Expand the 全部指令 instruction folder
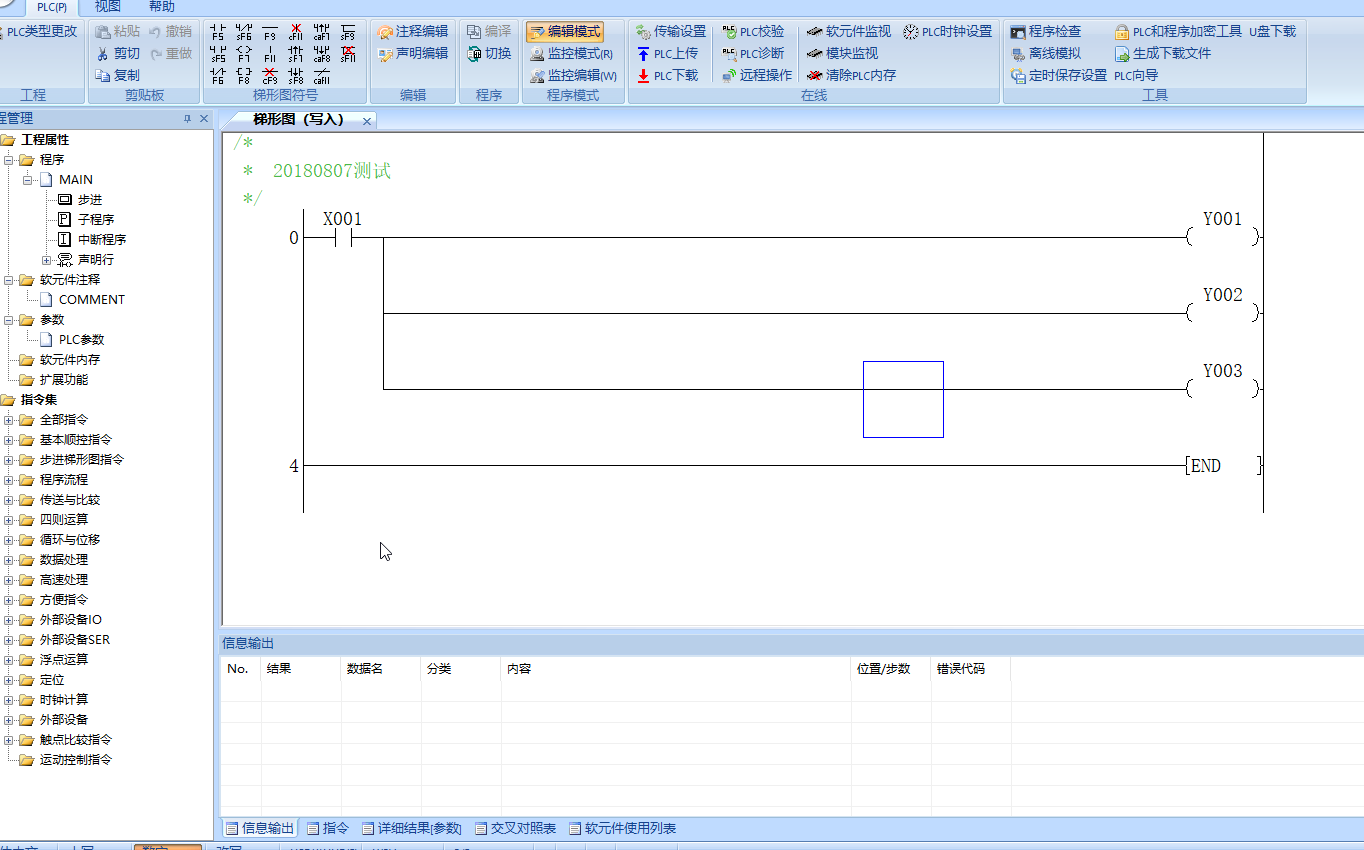This screenshot has height=850, width=1364. point(9,420)
